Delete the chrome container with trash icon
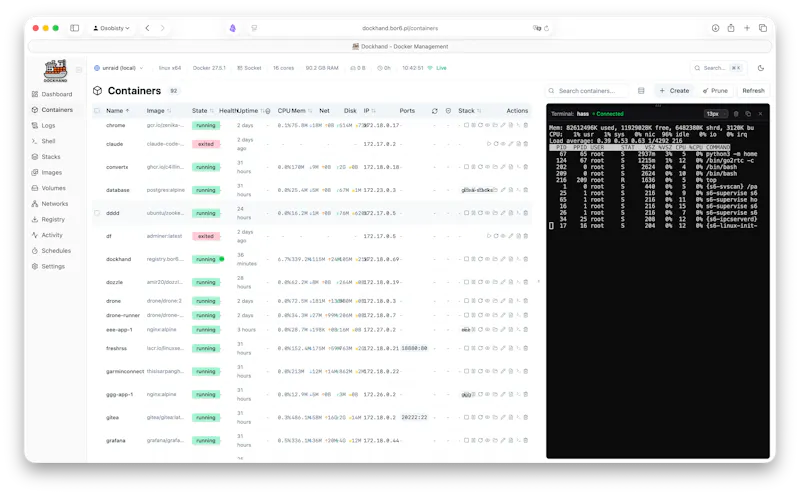This screenshot has width=800, height=495. point(526,125)
